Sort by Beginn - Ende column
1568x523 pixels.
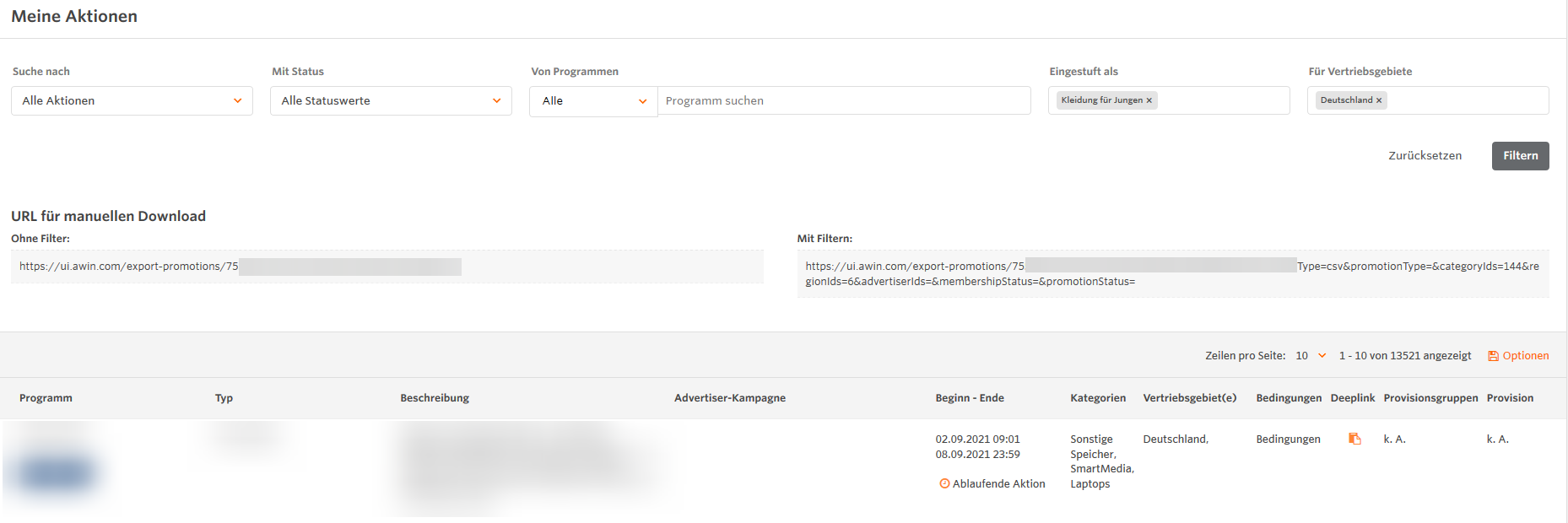coord(970,398)
